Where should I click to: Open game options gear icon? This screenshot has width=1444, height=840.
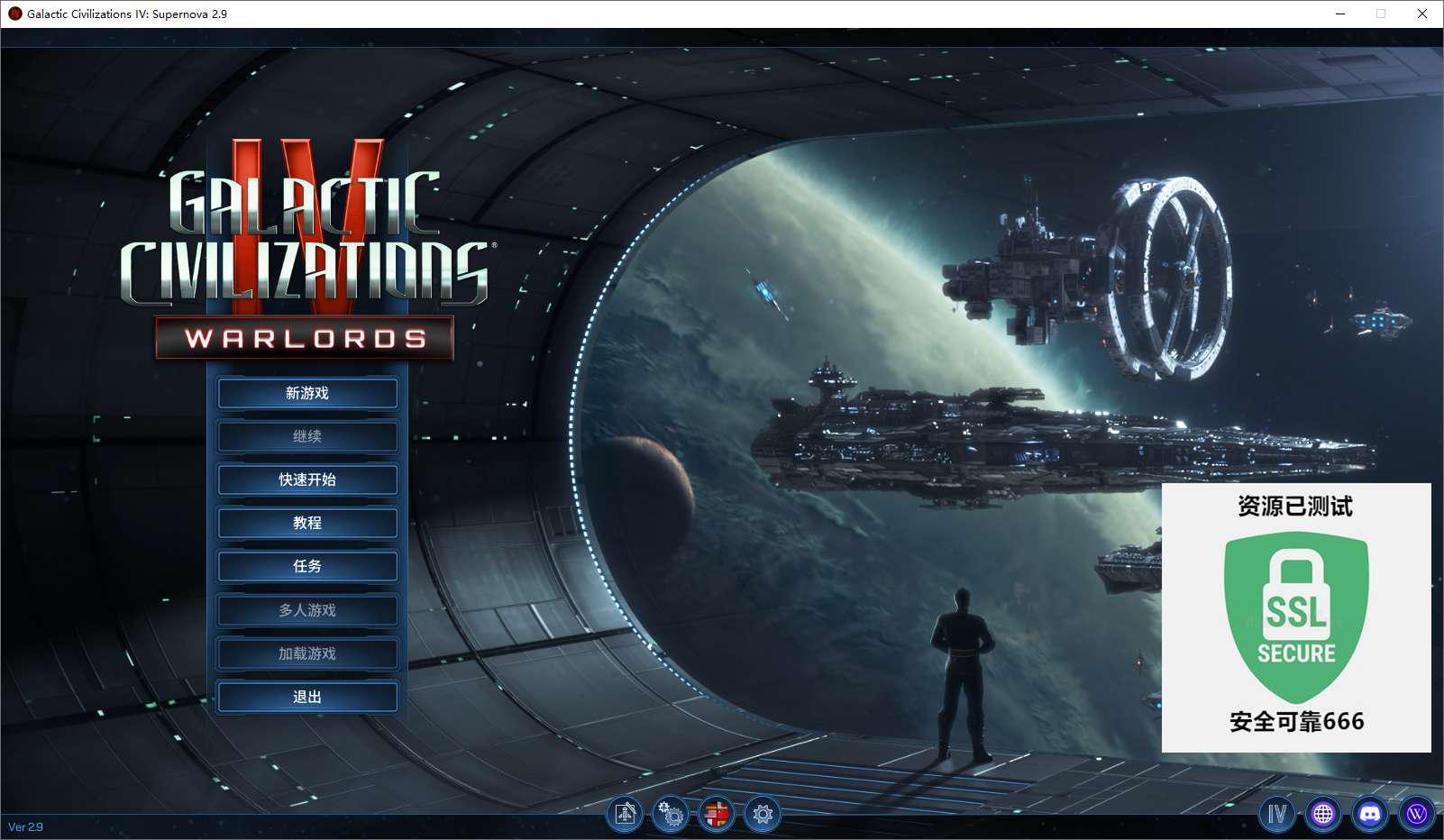pyautogui.click(x=763, y=815)
